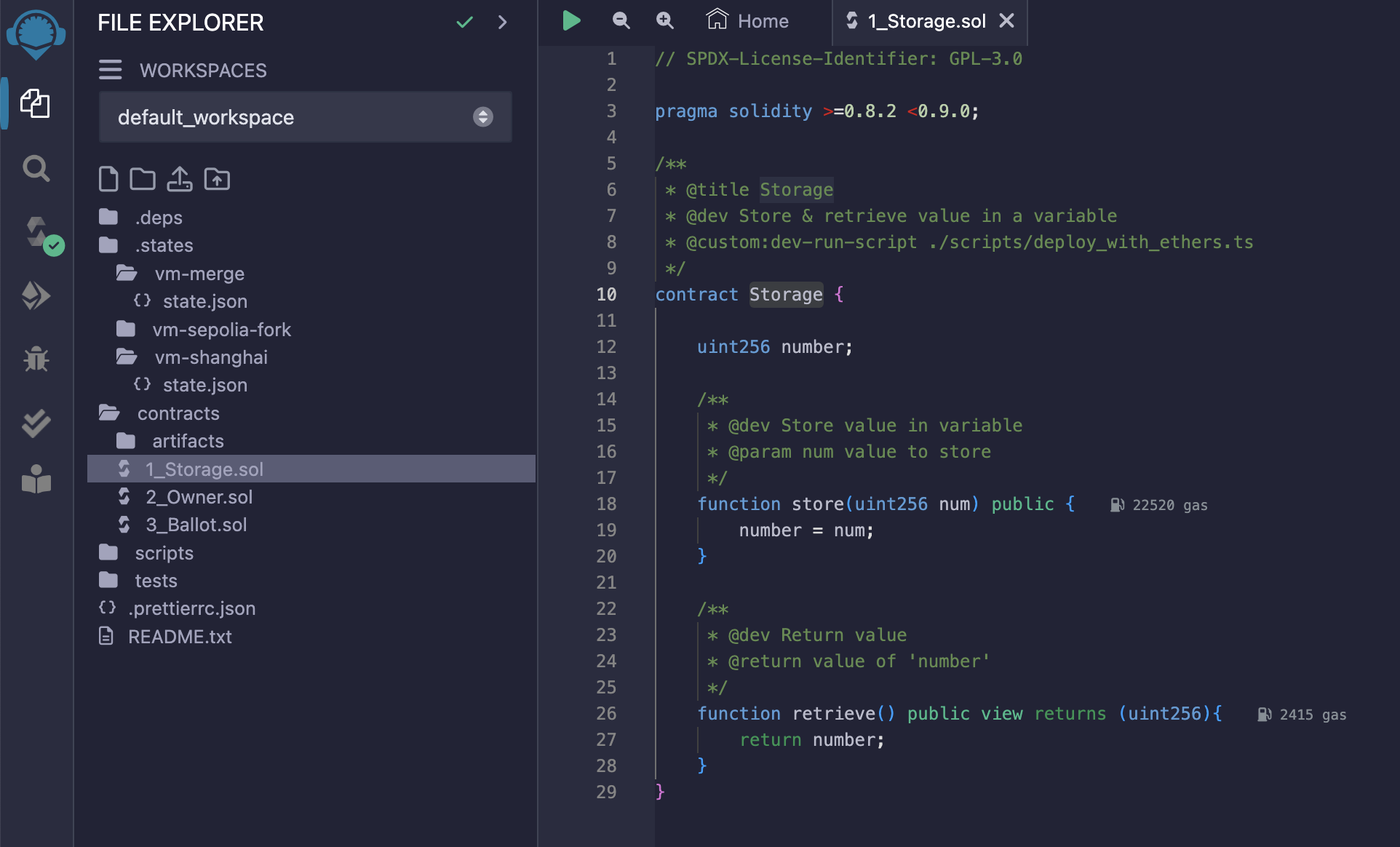Open 2_Owner.sol file
Viewport: 1400px width, 847px height.
199,498
